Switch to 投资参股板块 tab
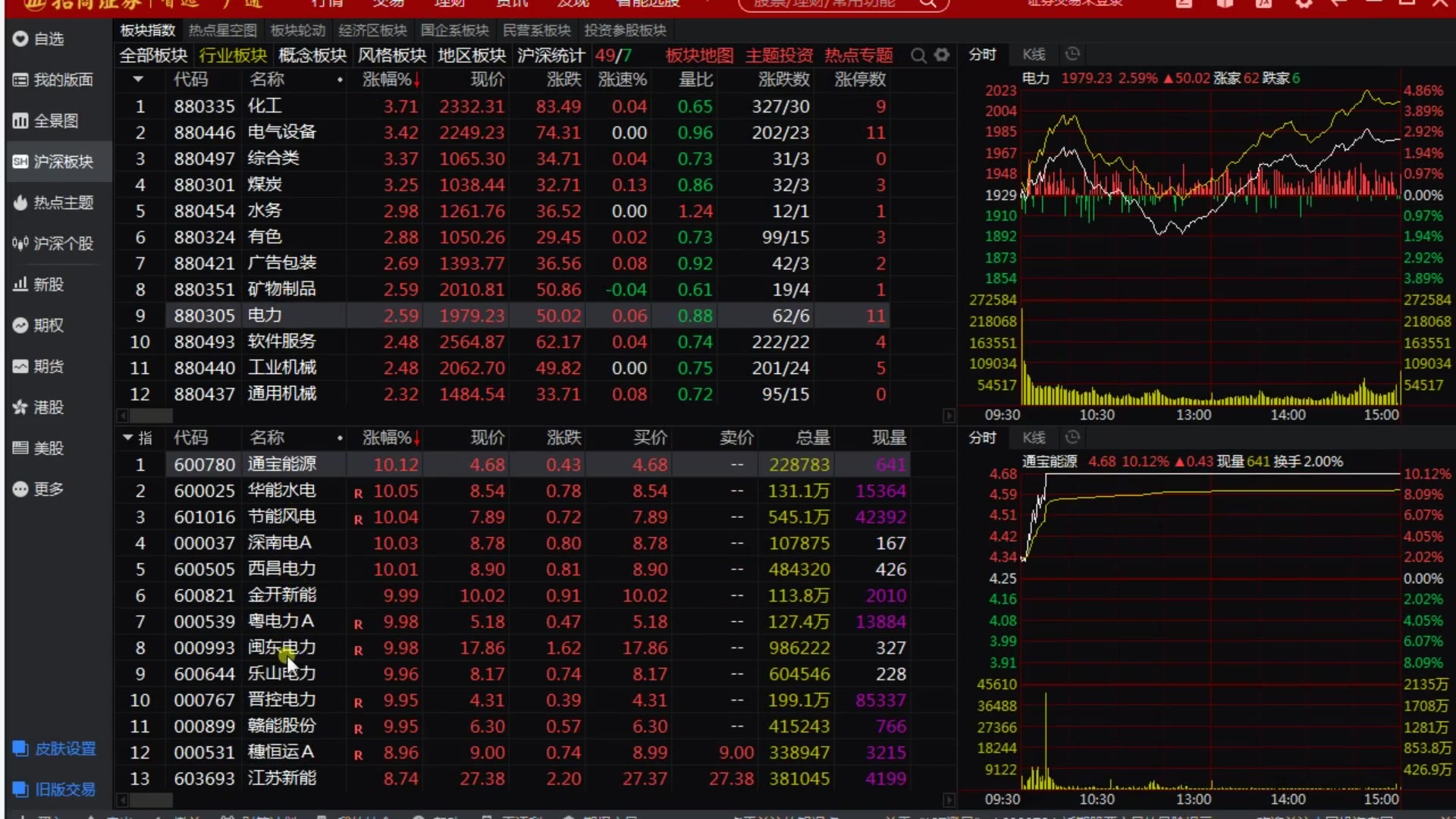The height and width of the screenshot is (819, 1456). (626, 30)
